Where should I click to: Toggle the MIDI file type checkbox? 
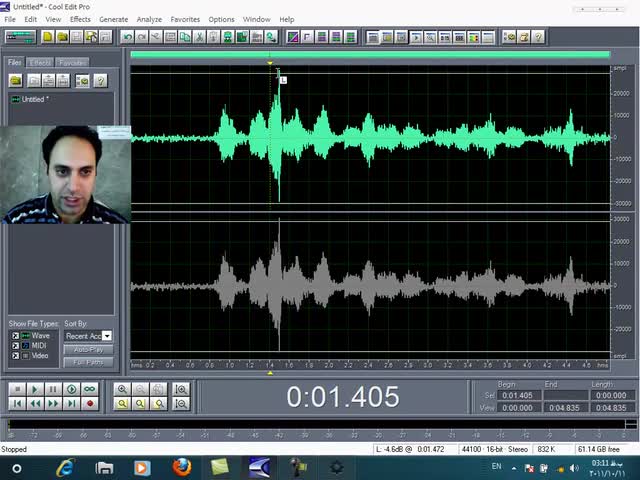16,346
